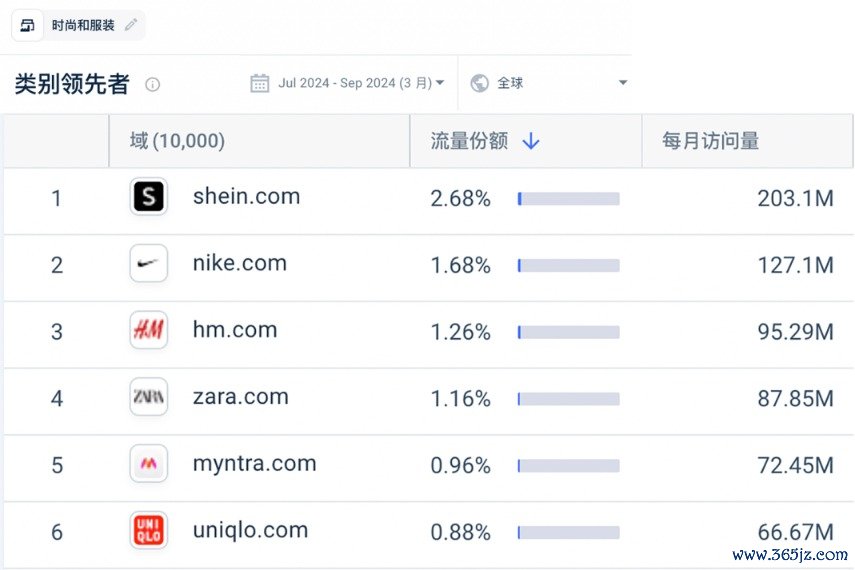Select the uniqlo.com monthly visits value 66.67M
The height and width of the screenshot is (570, 855).
click(796, 532)
